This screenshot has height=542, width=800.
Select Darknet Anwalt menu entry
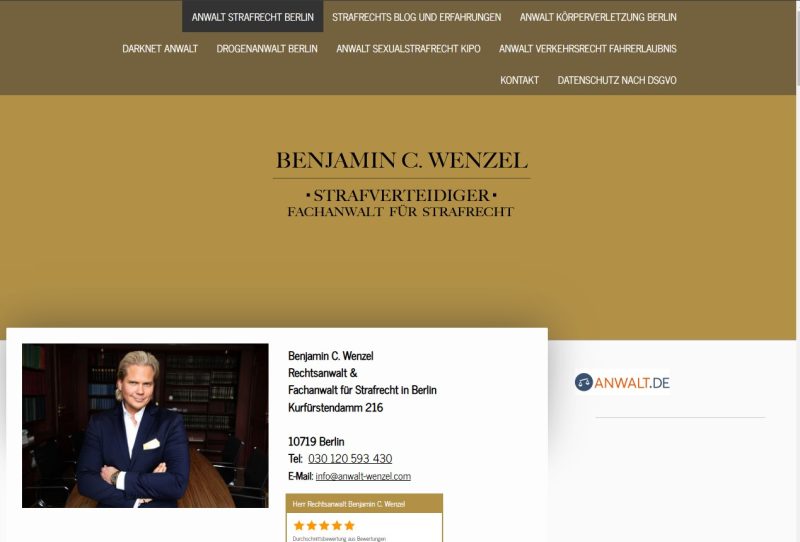[x=160, y=48]
